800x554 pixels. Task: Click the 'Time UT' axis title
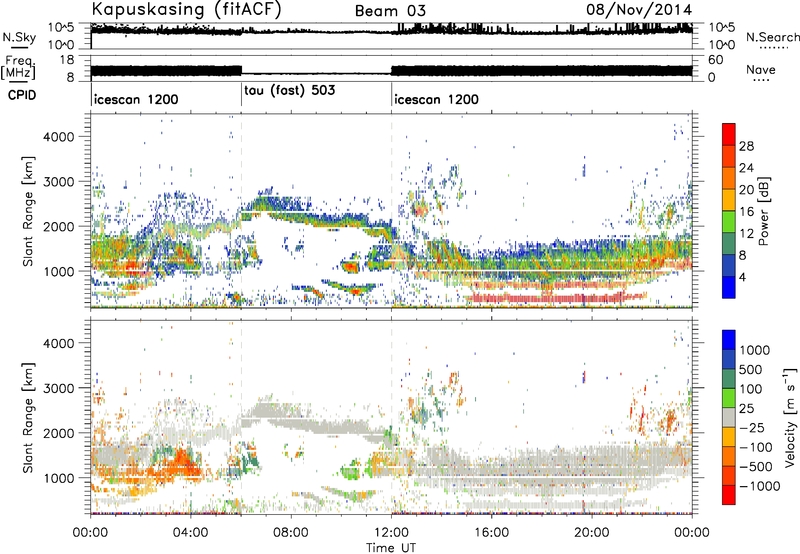point(391,547)
